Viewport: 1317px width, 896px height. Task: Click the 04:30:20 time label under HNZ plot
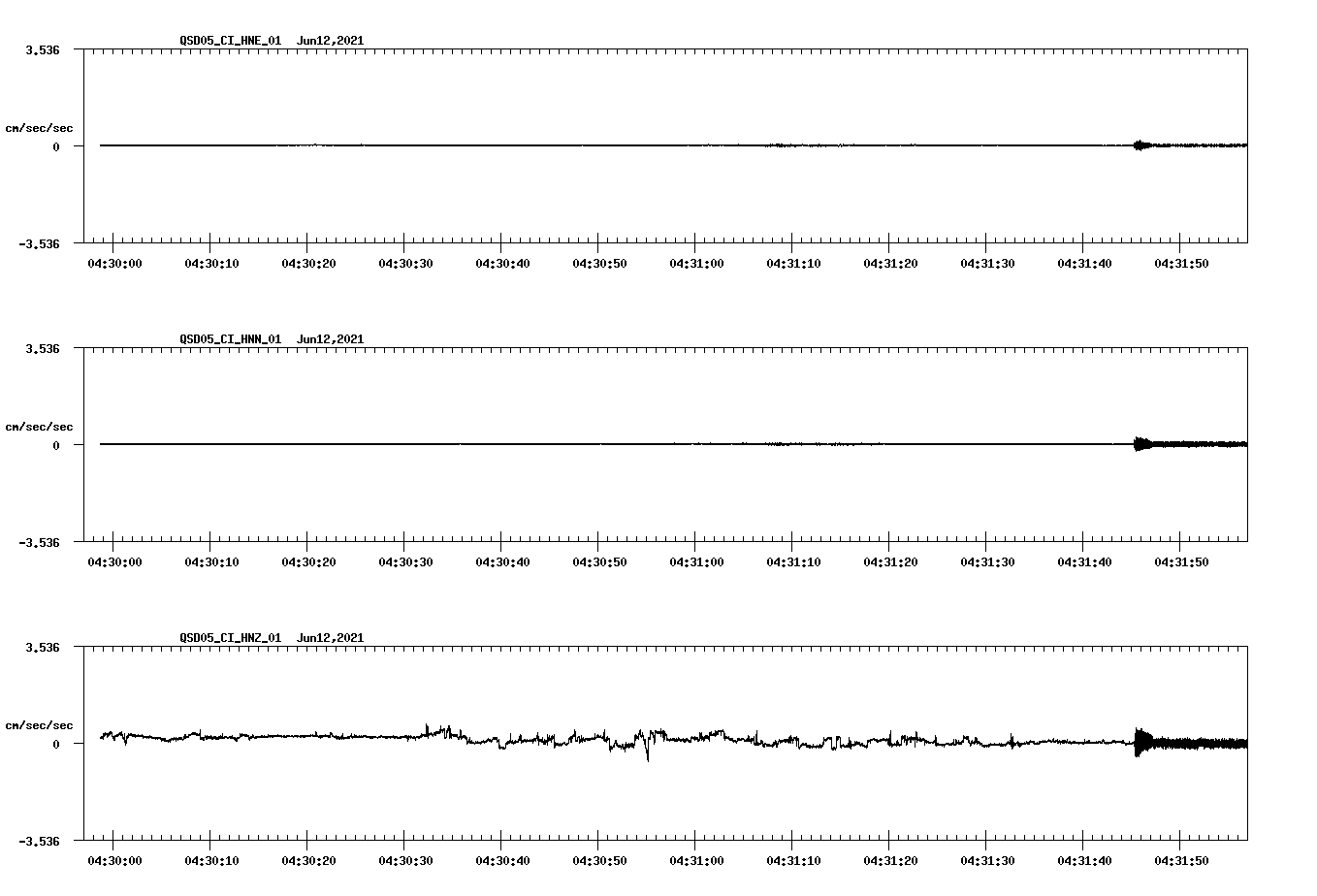click(x=308, y=861)
